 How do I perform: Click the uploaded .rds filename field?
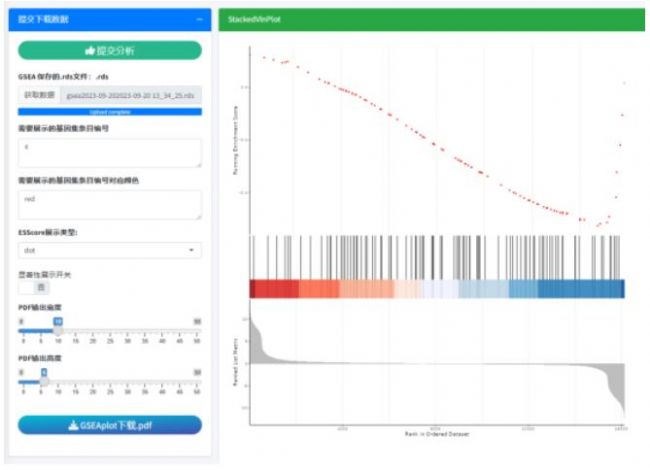(x=131, y=96)
